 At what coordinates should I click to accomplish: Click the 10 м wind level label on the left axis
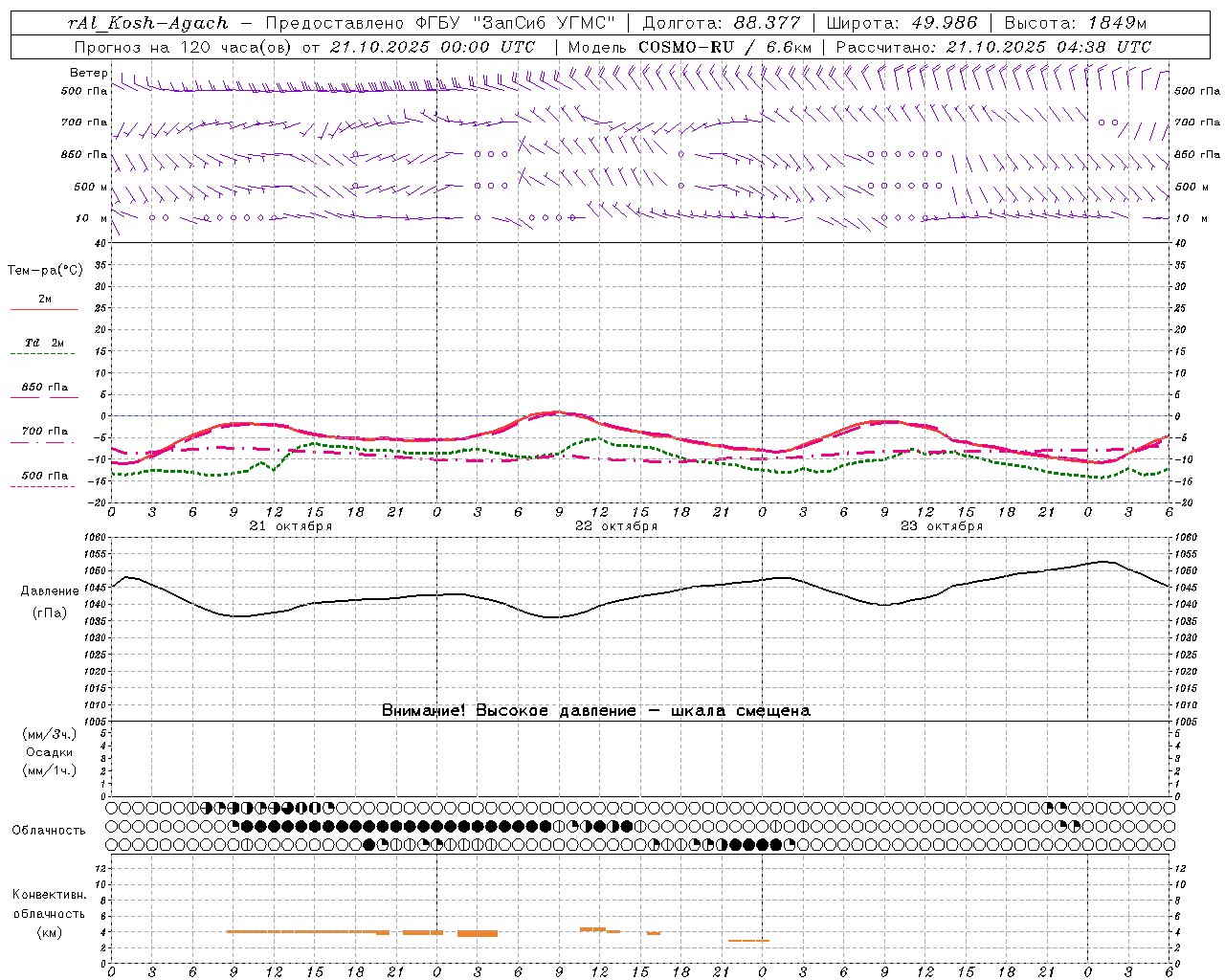91,218
